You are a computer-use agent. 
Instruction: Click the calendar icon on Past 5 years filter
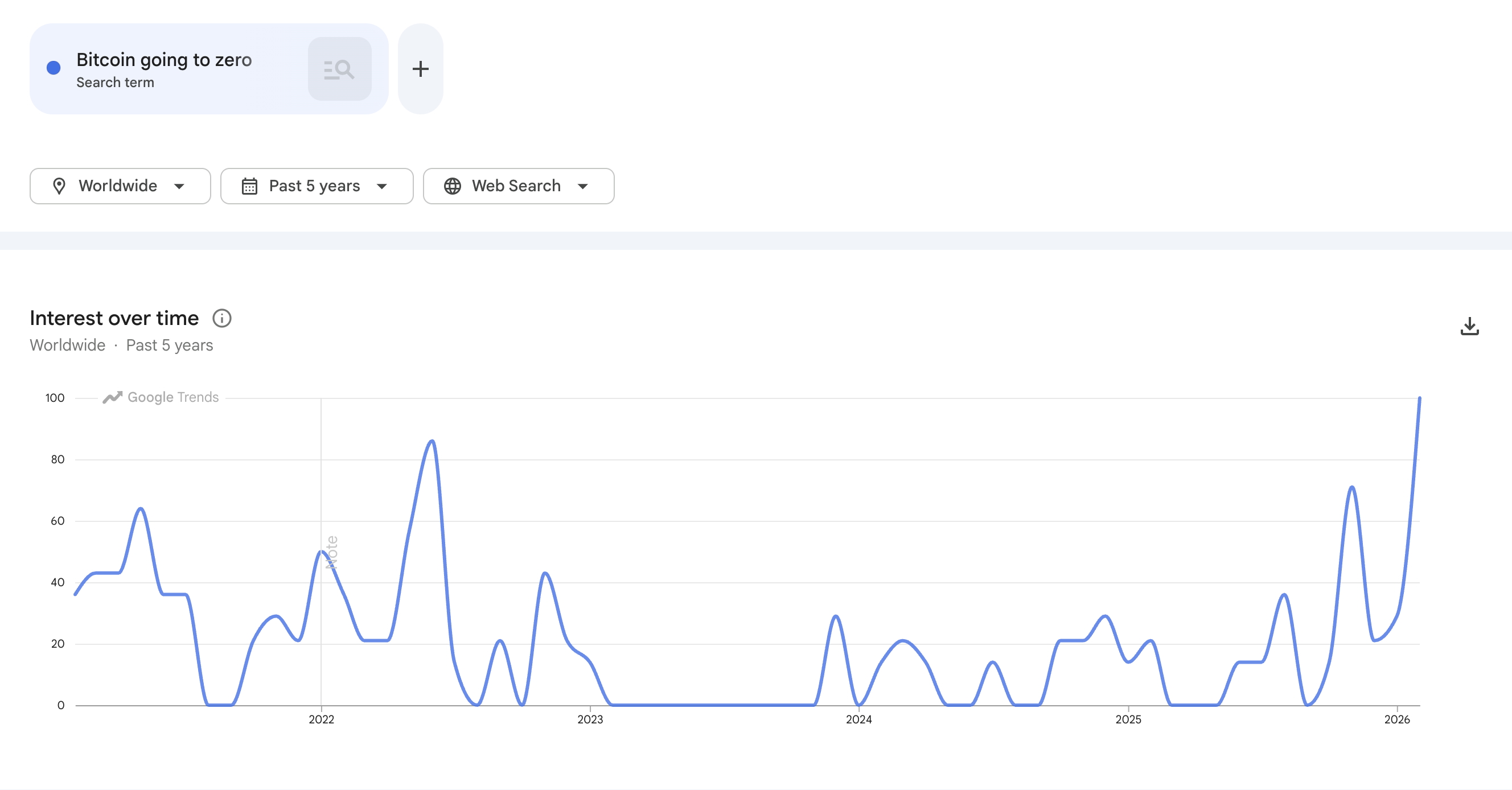click(249, 186)
